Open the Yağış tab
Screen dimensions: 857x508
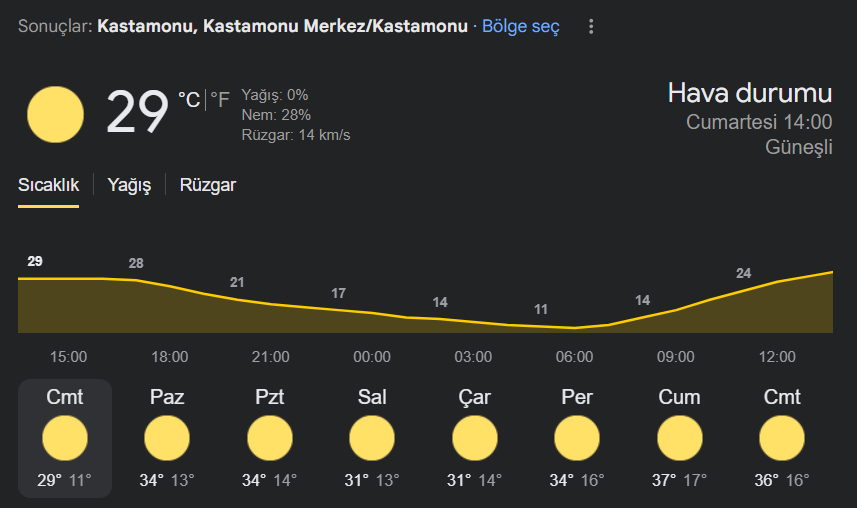129,185
